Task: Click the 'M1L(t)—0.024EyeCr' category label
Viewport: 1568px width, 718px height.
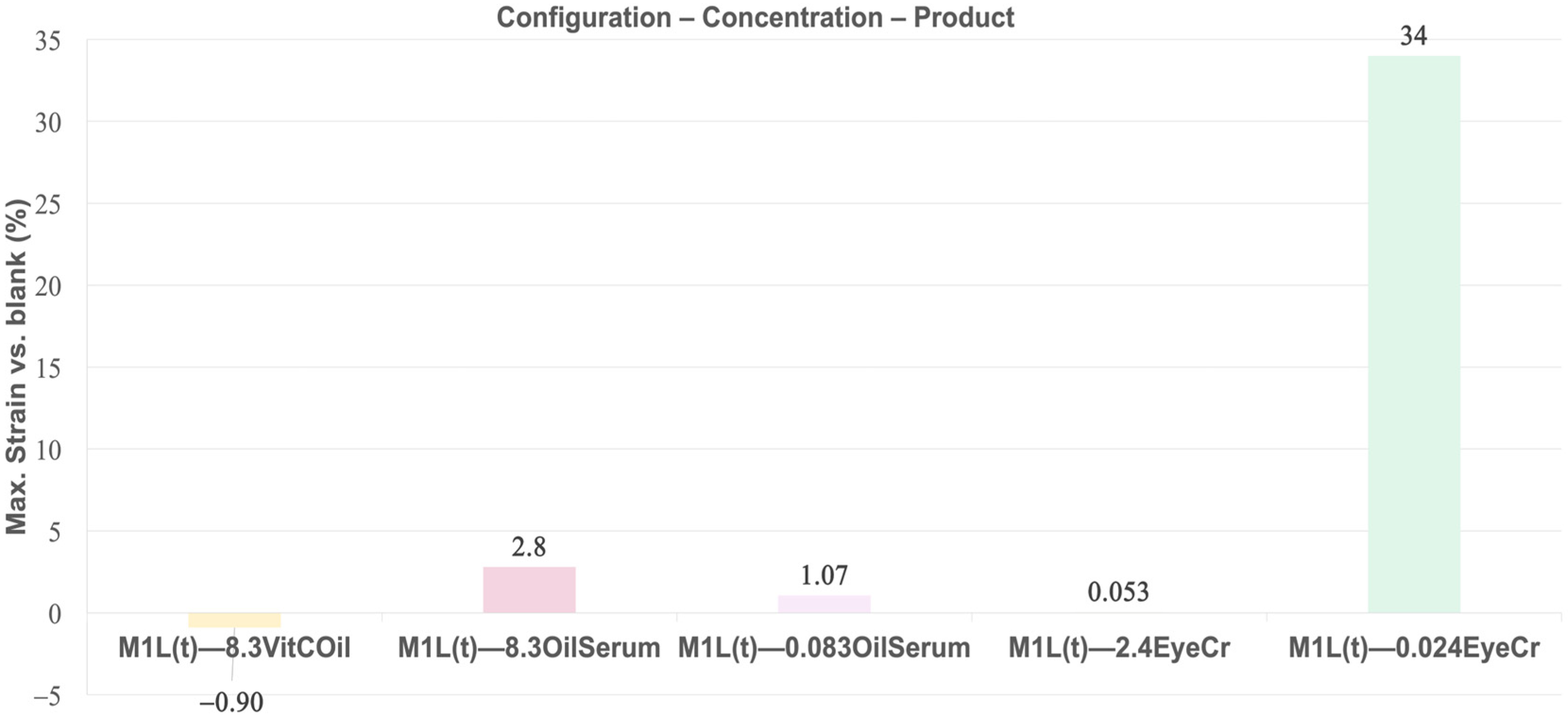Action: (x=1414, y=648)
